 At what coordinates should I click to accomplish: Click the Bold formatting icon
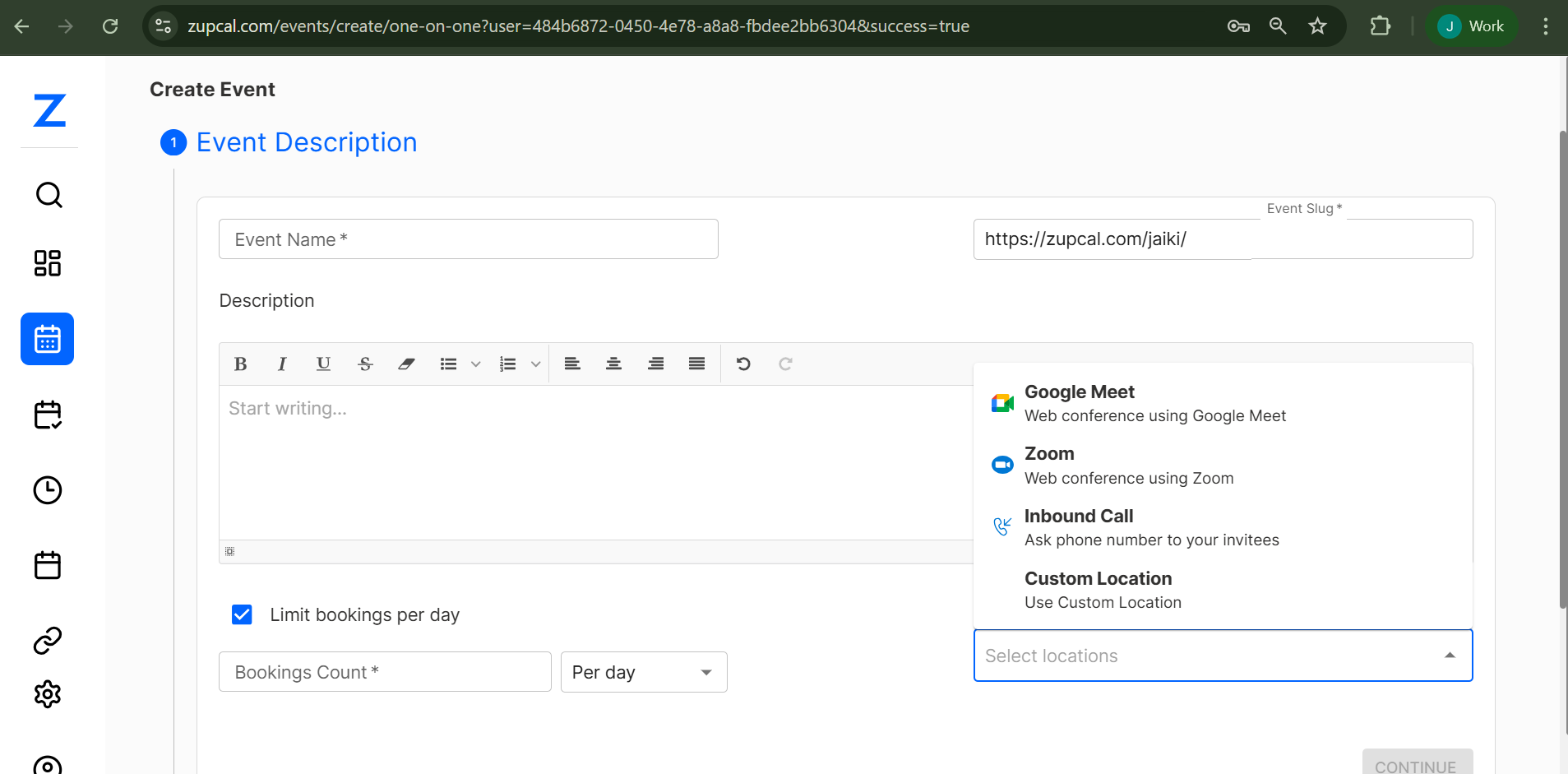click(240, 364)
